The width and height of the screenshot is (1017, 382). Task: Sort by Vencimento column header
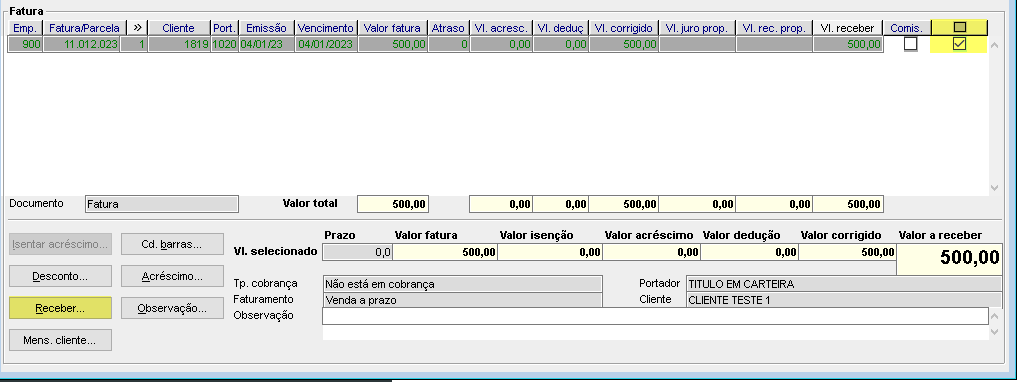[326, 28]
